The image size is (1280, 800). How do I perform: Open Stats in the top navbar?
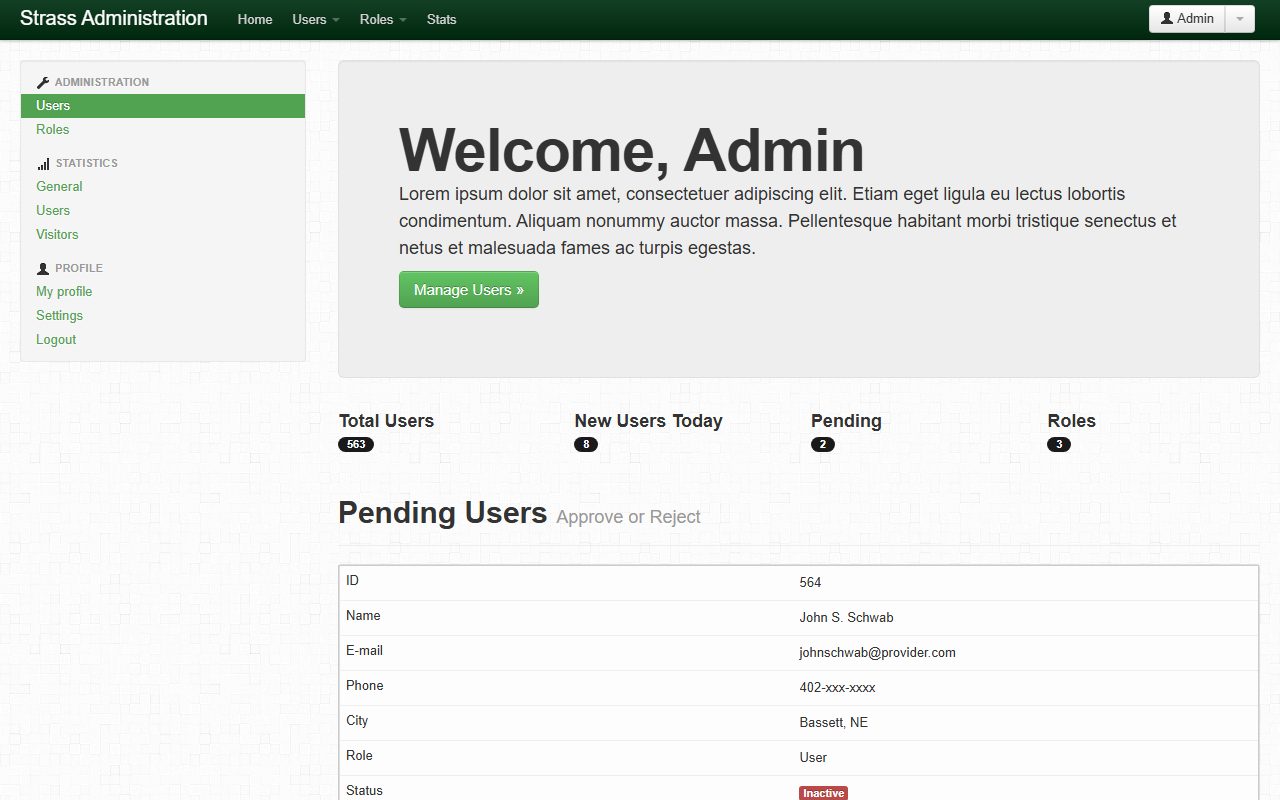coord(441,20)
